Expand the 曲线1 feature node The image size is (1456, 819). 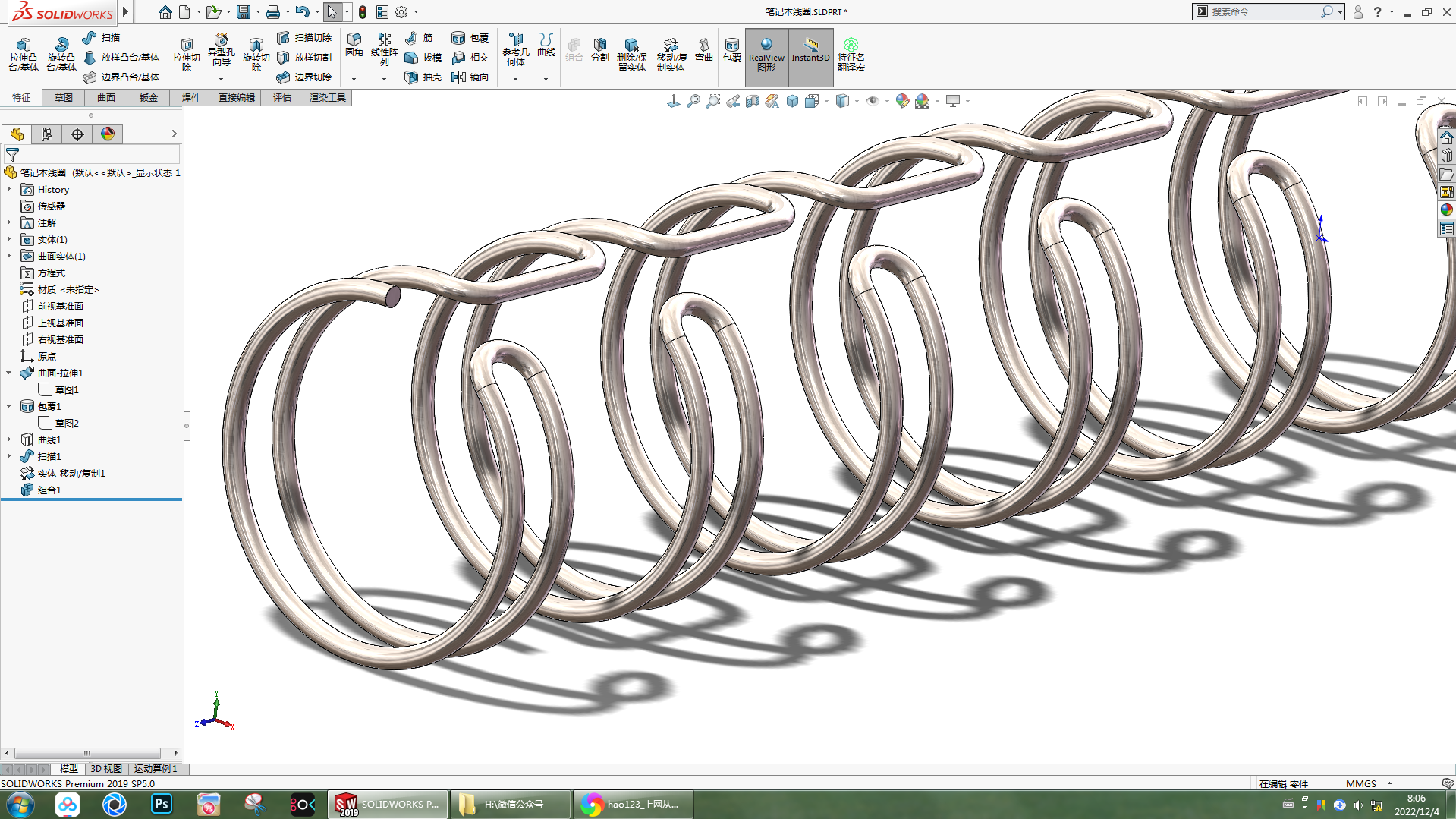click(x=9, y=439)
